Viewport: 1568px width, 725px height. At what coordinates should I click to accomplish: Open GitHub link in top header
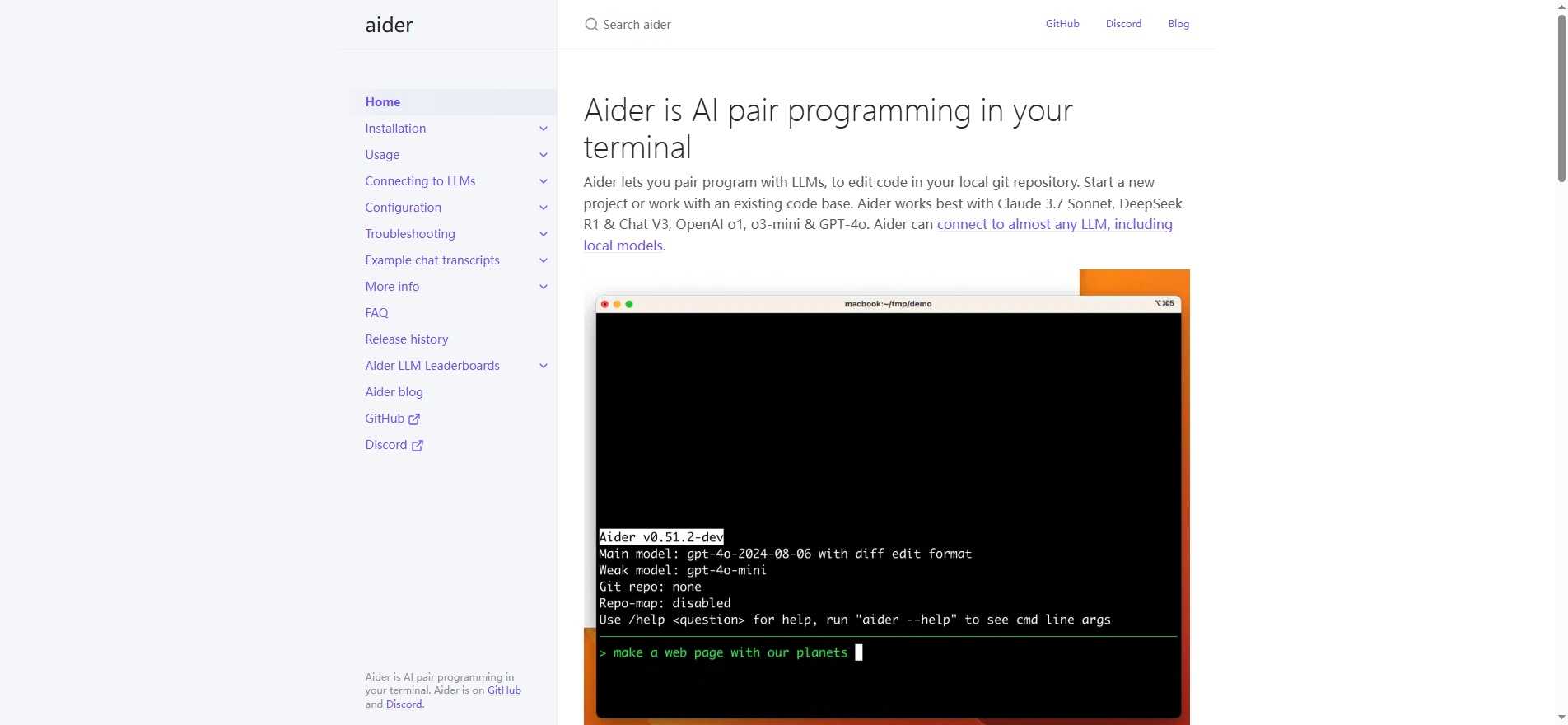[x=1062, y=24]
